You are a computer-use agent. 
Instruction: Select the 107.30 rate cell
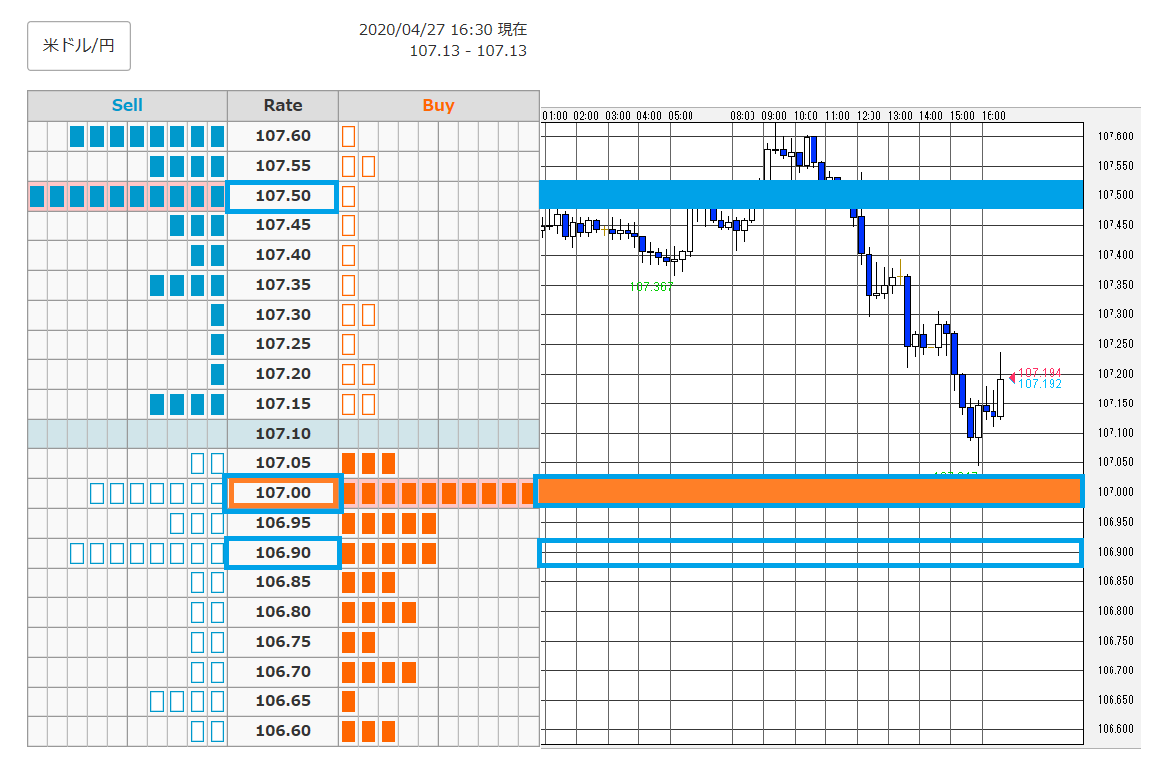point(283,315)
